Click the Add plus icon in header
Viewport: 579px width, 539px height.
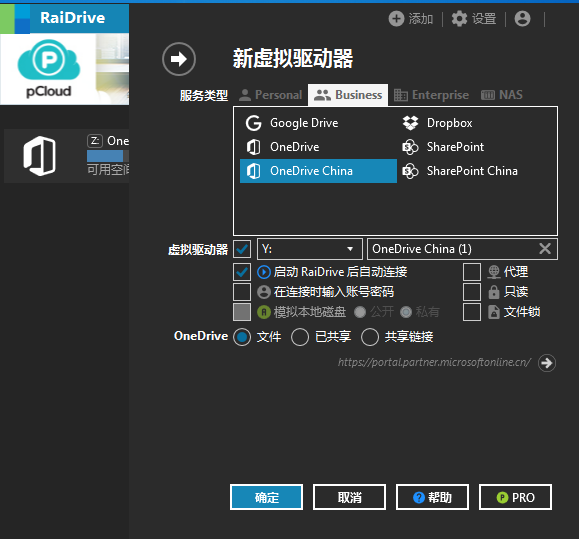(396, 18)
